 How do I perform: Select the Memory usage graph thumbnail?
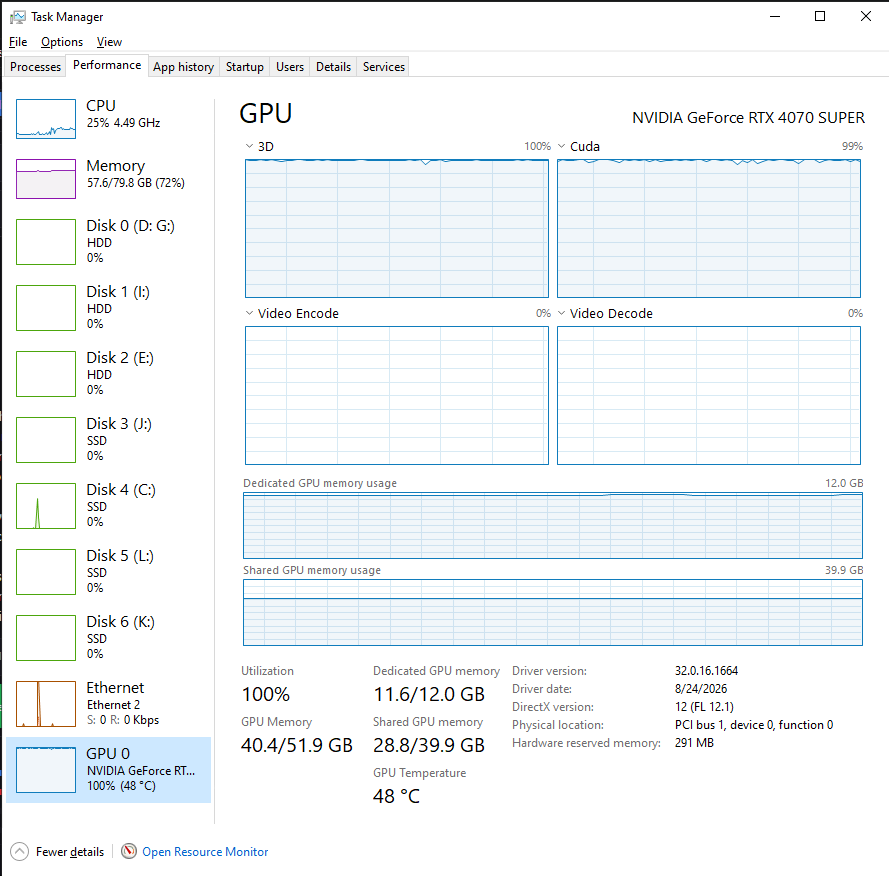pos(46,179)
